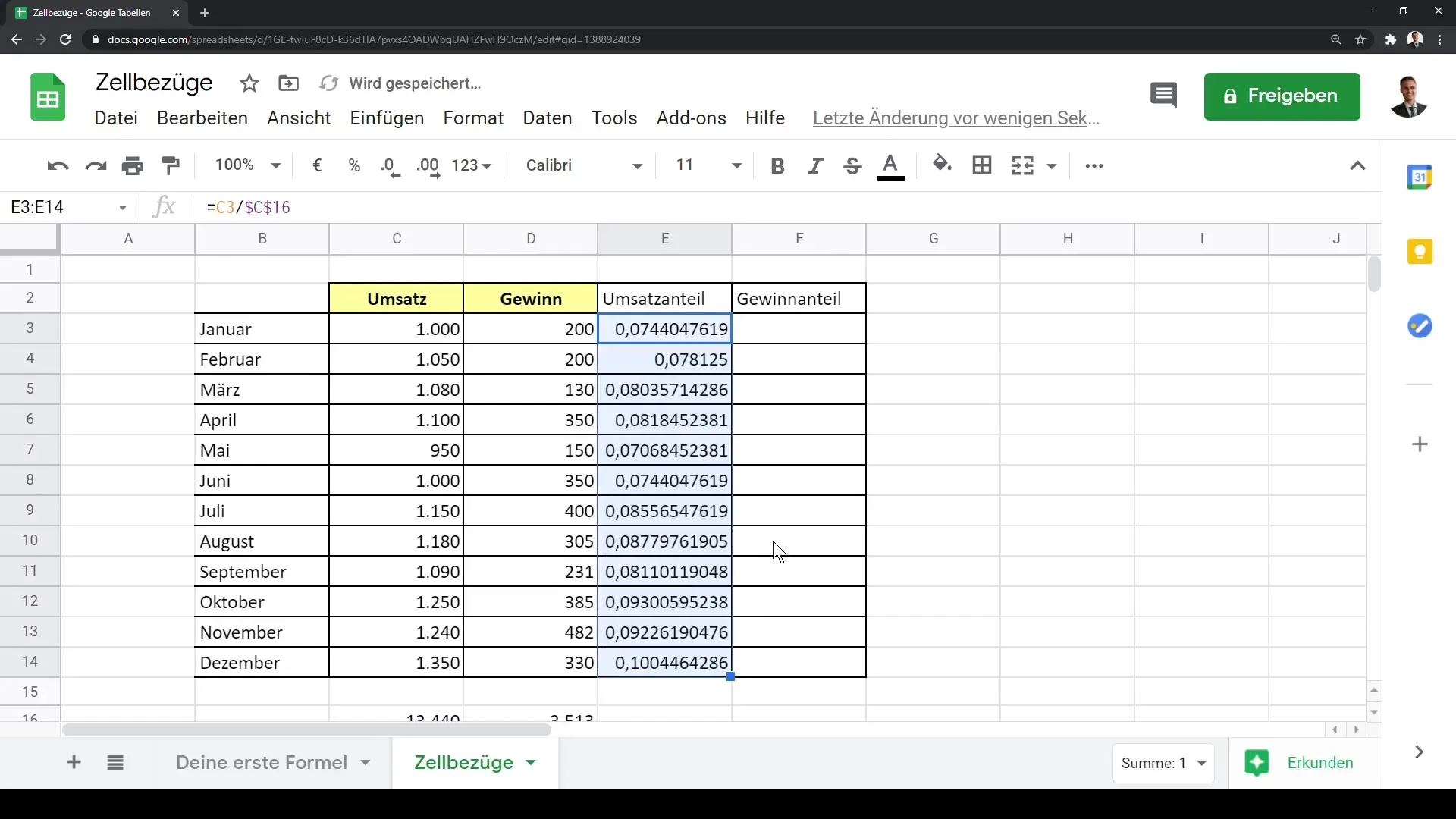The width and height of the screenshot is (1456, 819).
Task: Open the Calibri font dropdown
Action: click(584, 165)
